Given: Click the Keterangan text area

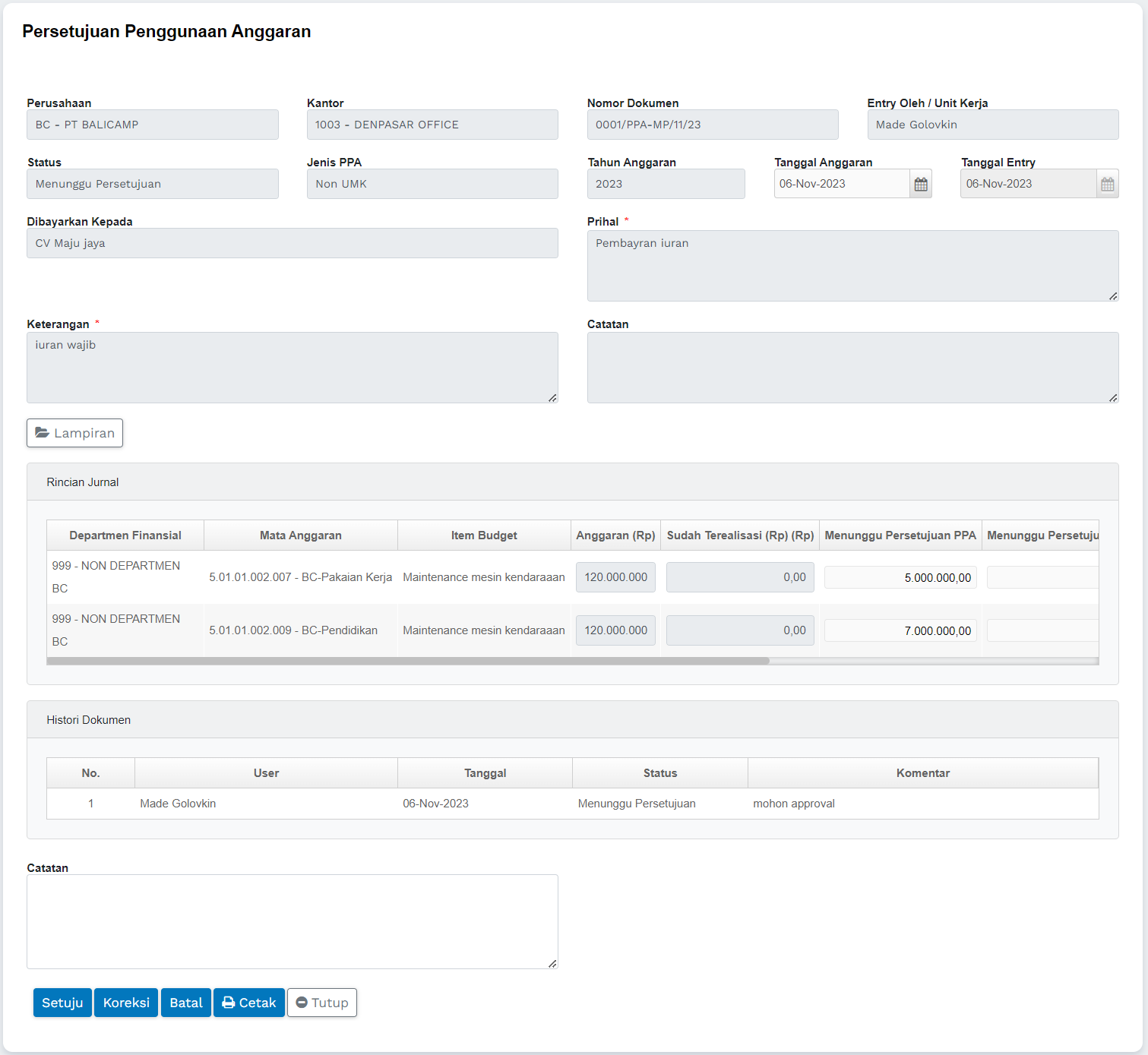Looking at the screenshot, I should (x=292, y=368).
